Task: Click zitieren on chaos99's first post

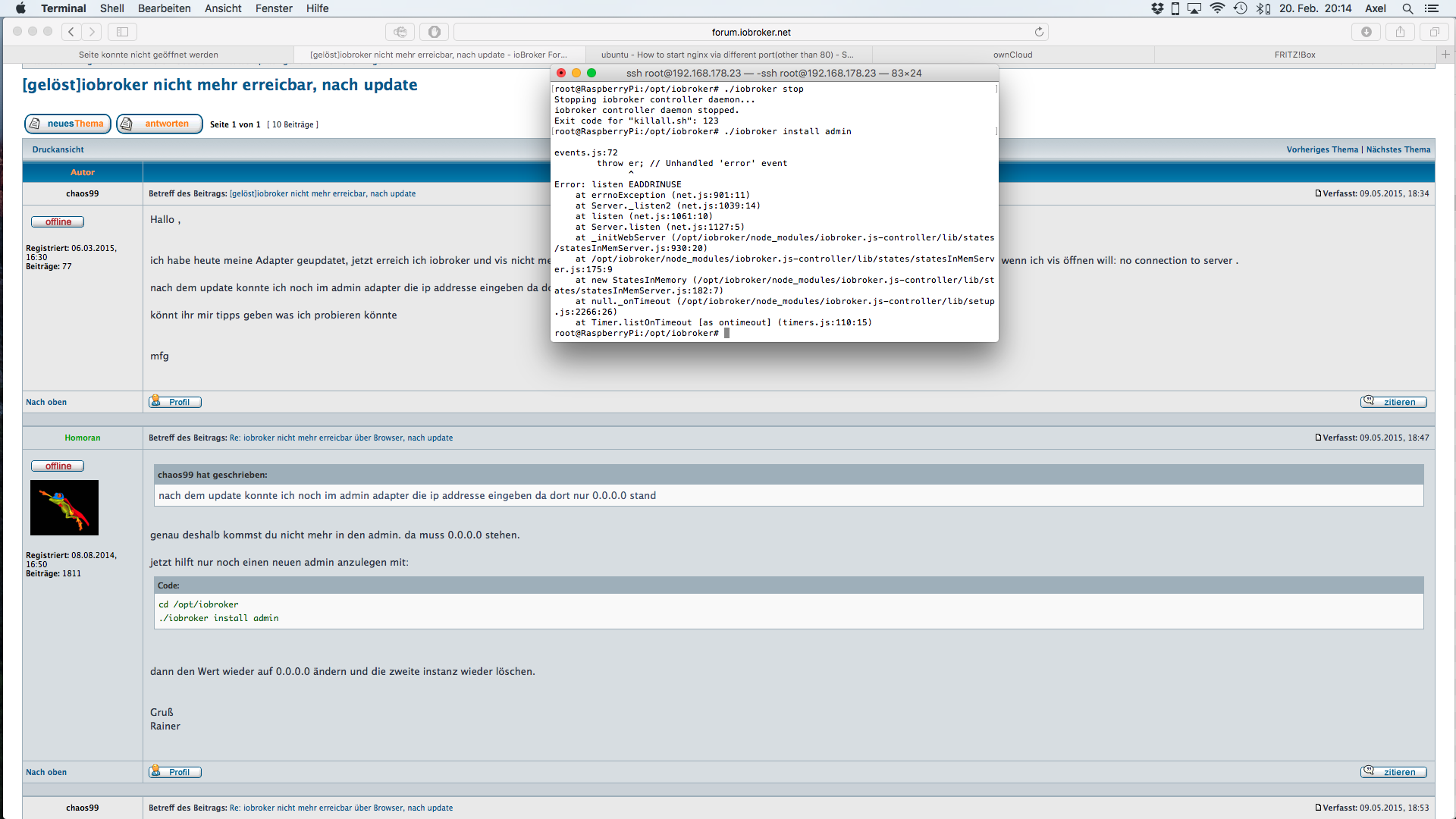Action: [x=1393, y=402]
